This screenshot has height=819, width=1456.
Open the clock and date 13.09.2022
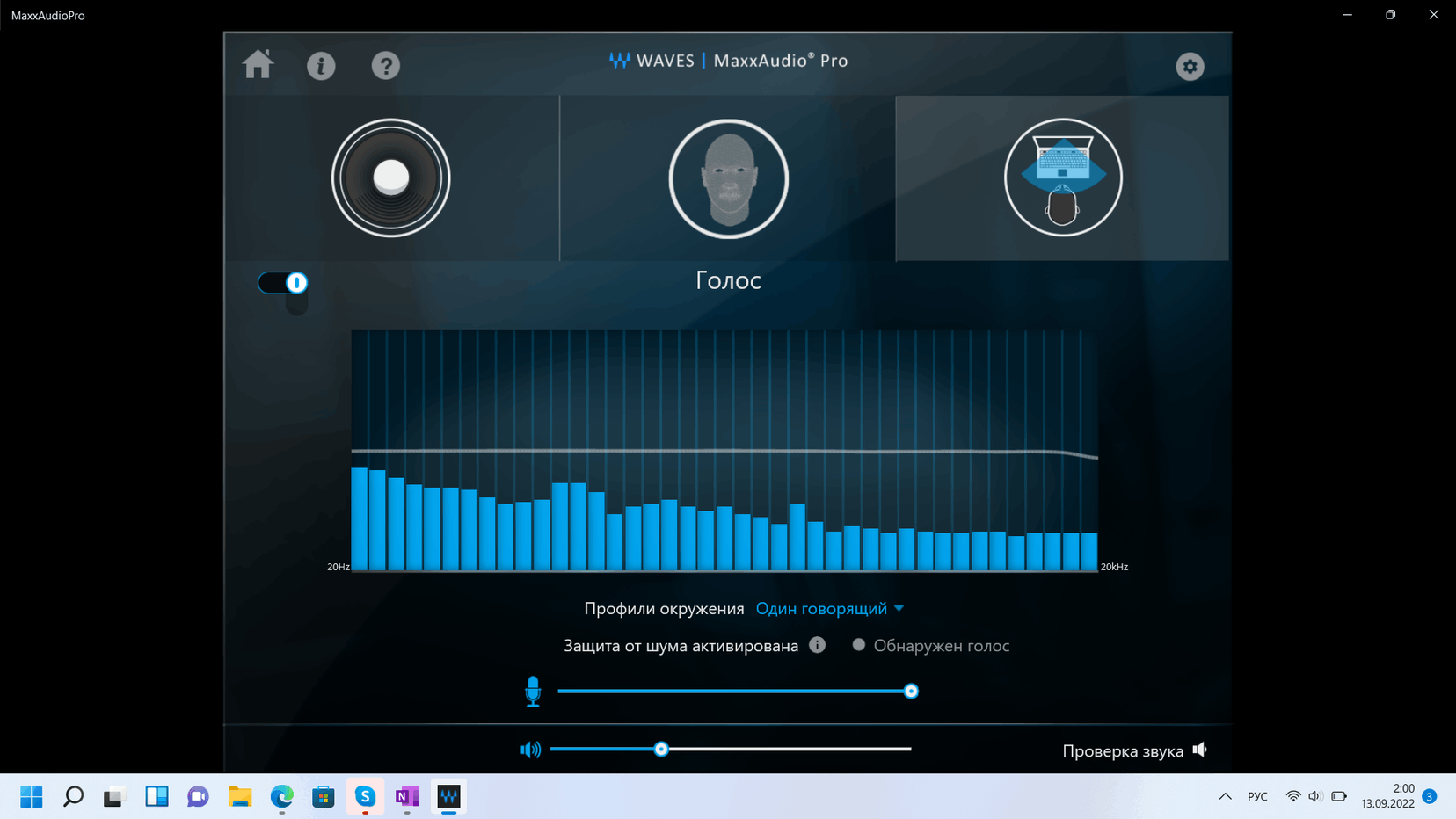point(1388,796)
